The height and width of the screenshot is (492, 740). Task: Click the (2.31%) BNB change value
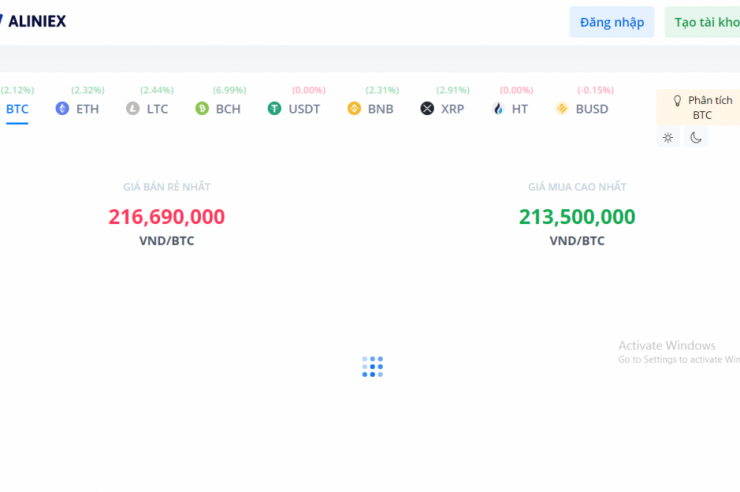pos(382,90)
